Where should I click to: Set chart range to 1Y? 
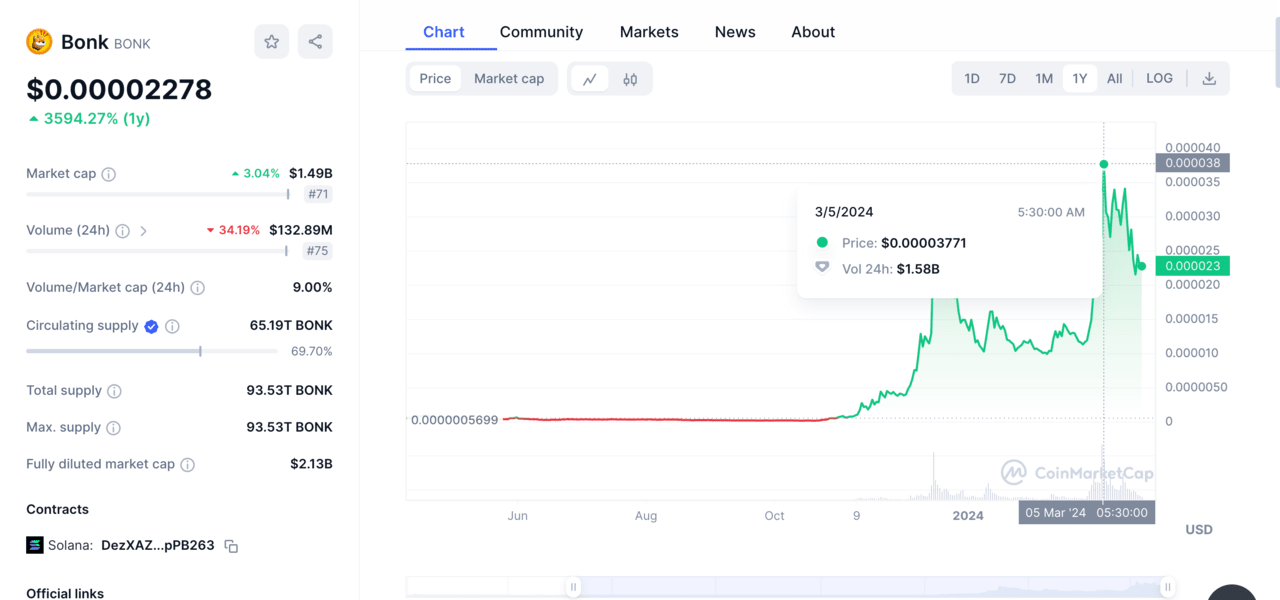1080,79
